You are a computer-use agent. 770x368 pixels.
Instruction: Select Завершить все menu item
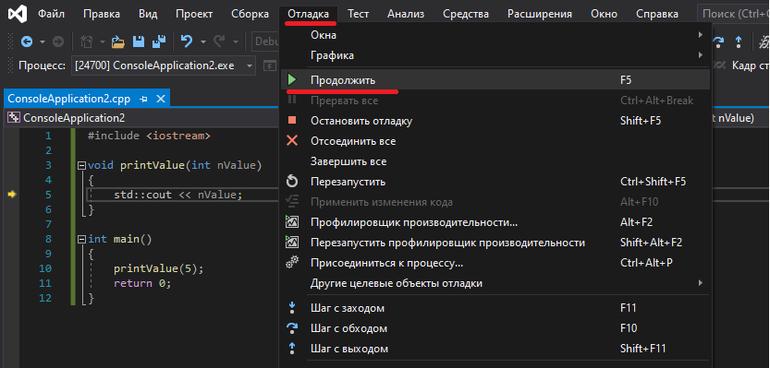click(495, 161)
